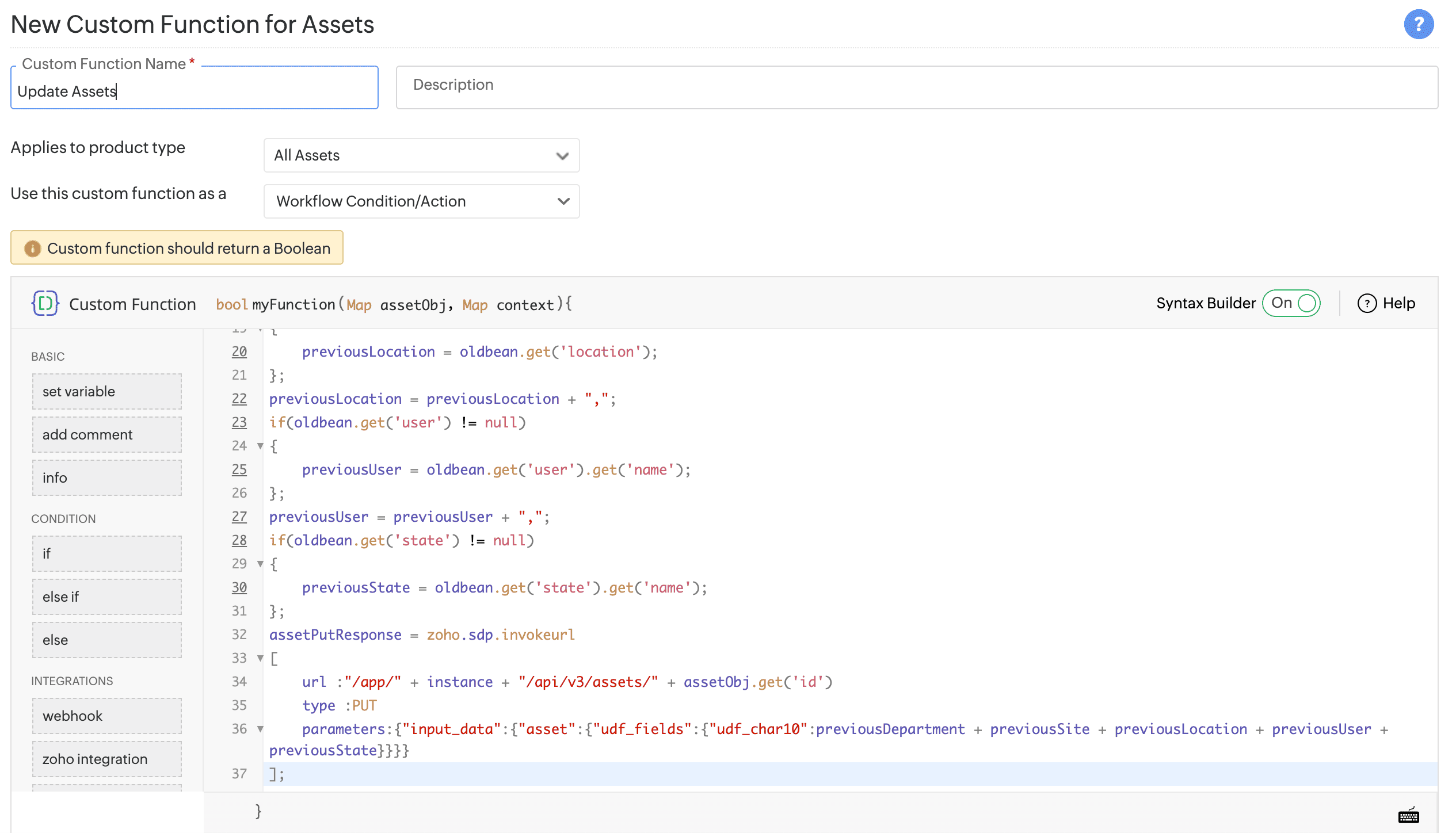
Task: Open the Workflow Condition/Action dropdown
Action: click(421, 201)
